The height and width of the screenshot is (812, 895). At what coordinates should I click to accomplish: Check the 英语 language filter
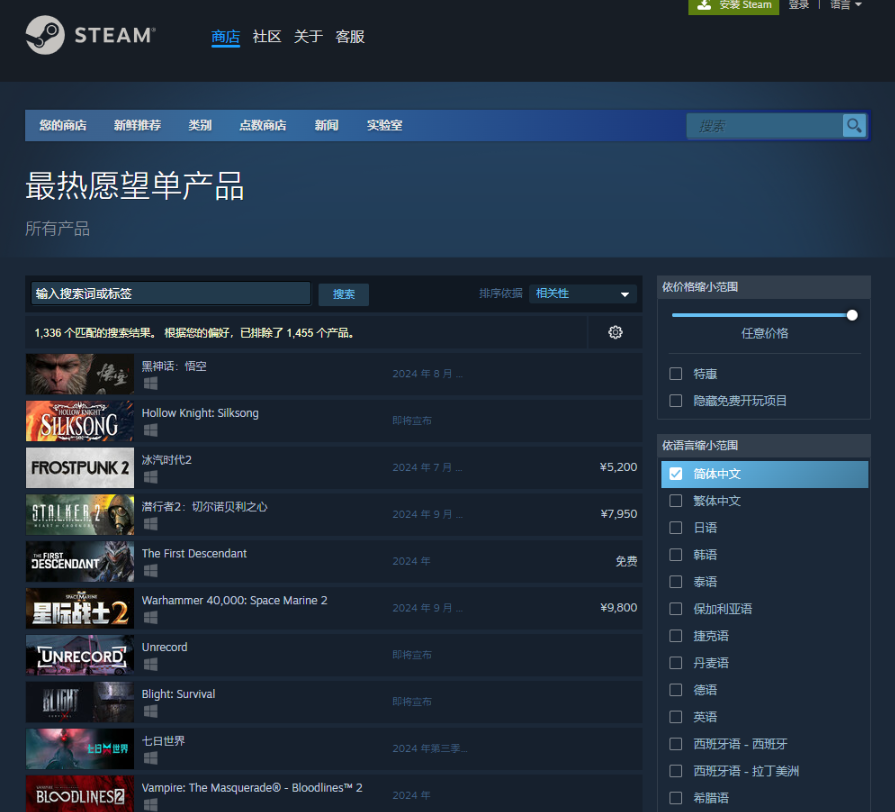(x=675, y=717)
